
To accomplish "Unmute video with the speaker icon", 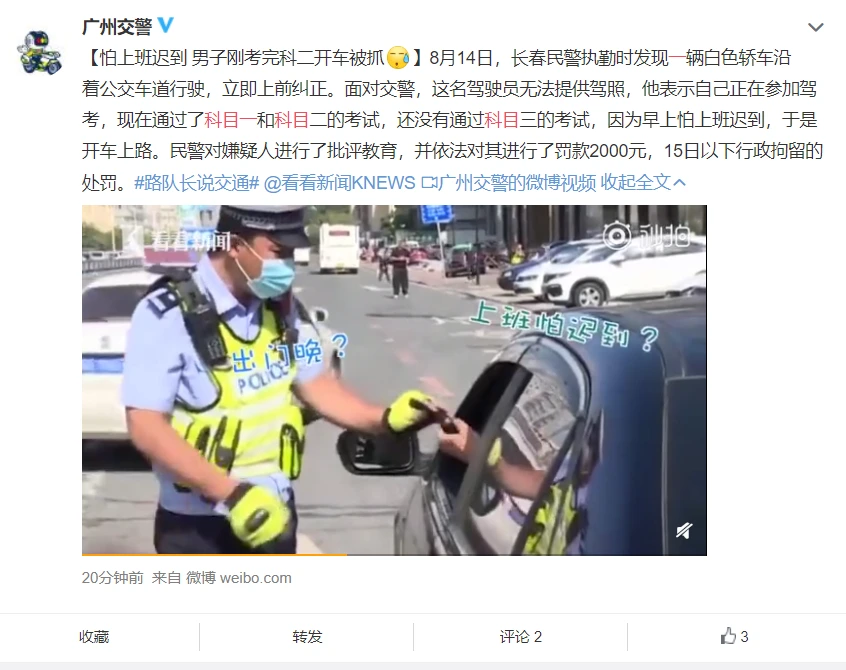I will [684, 531].
